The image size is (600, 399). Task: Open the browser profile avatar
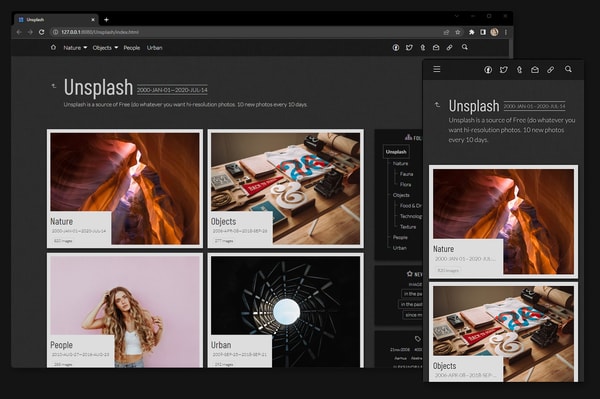point(494,32)
